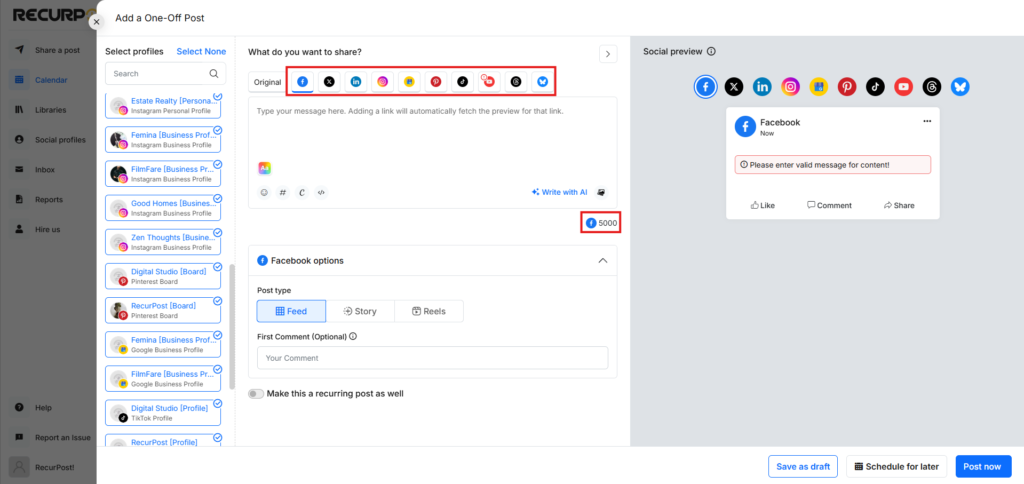This screenshot has width=1024, height=484.
Task: Click the image upload icon beside Write with AI
Action: [602, 193]
